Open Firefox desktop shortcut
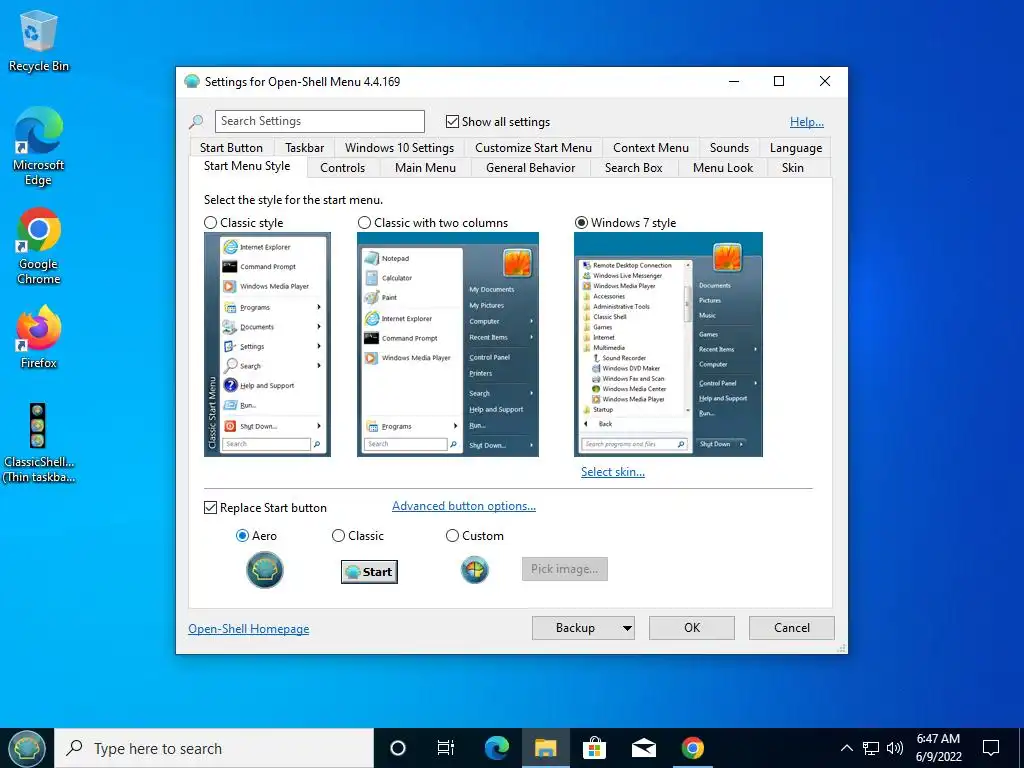The image size is (1024, 768). point(39,338)
